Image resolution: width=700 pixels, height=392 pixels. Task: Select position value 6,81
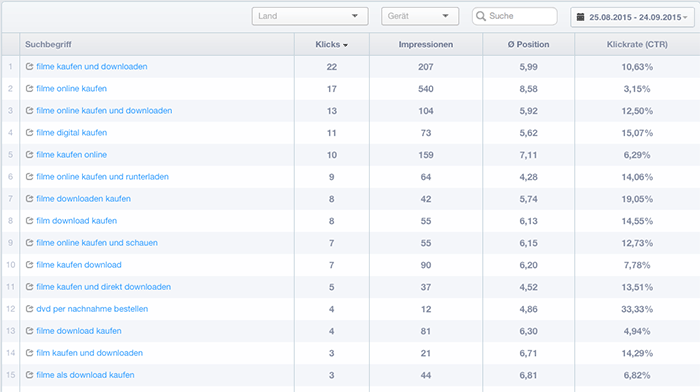(x=529, y=375)
